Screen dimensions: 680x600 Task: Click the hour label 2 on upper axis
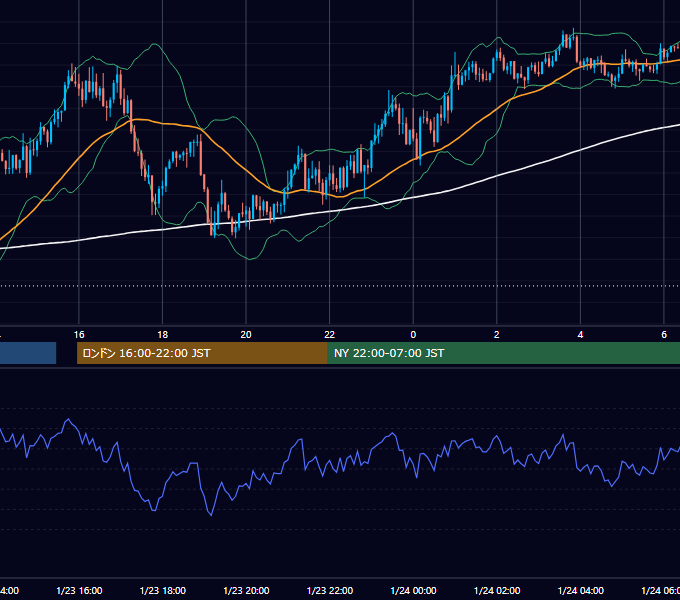pos(497,335)
